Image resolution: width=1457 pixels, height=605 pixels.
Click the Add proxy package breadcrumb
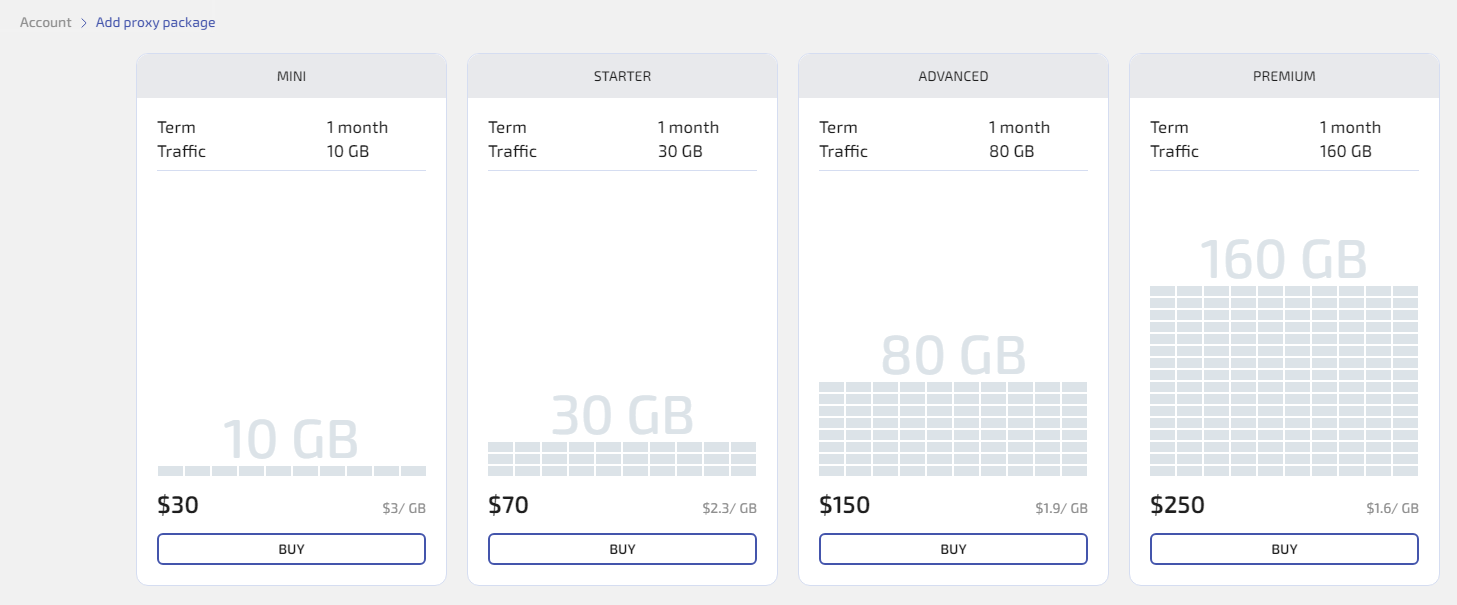(155, 22)
